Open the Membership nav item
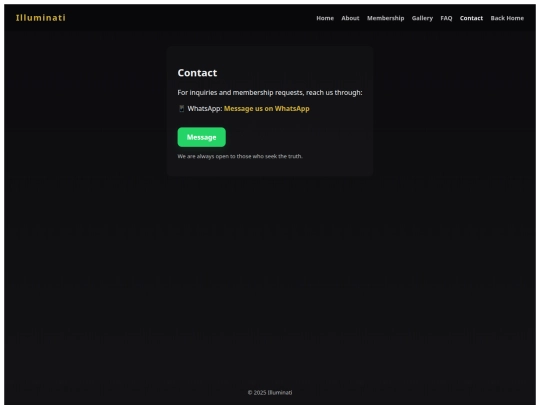 (x=385, y=18)
